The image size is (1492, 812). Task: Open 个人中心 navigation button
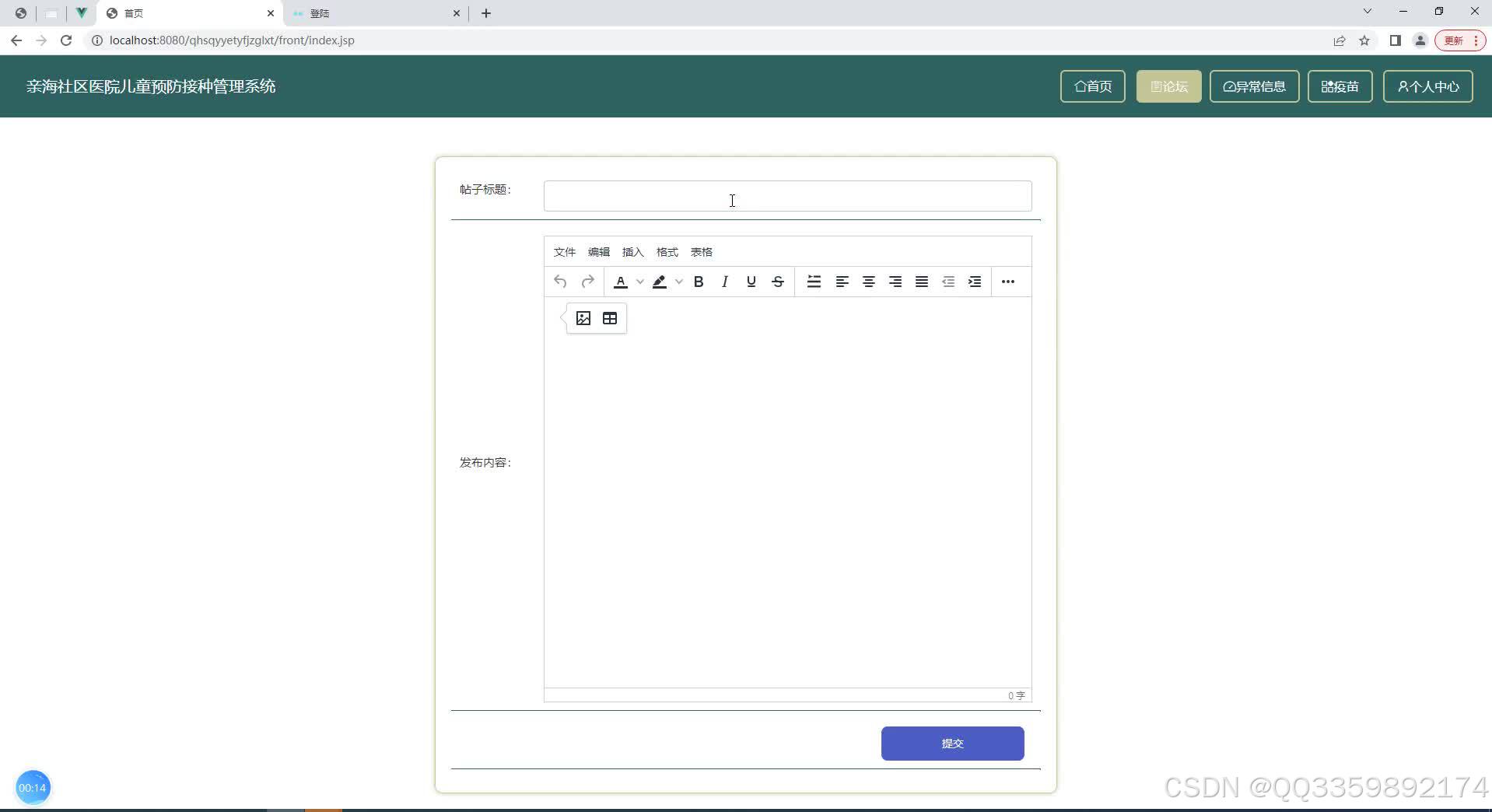1427,86
